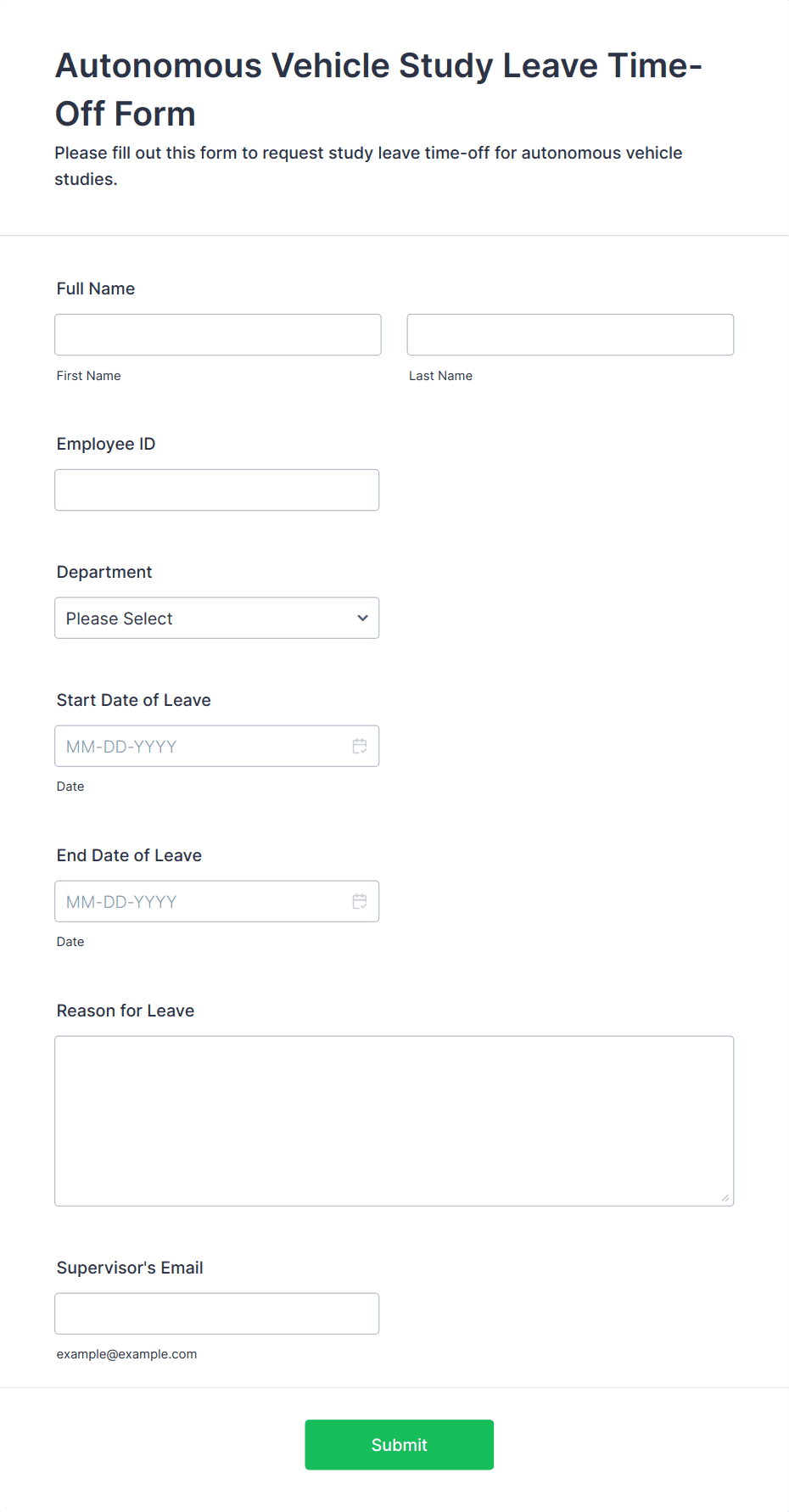Image resolution: width=789 pixels, height=1512 pixels.
Task: Click the End Date of Leave field
Action: (x=217, y=901)
